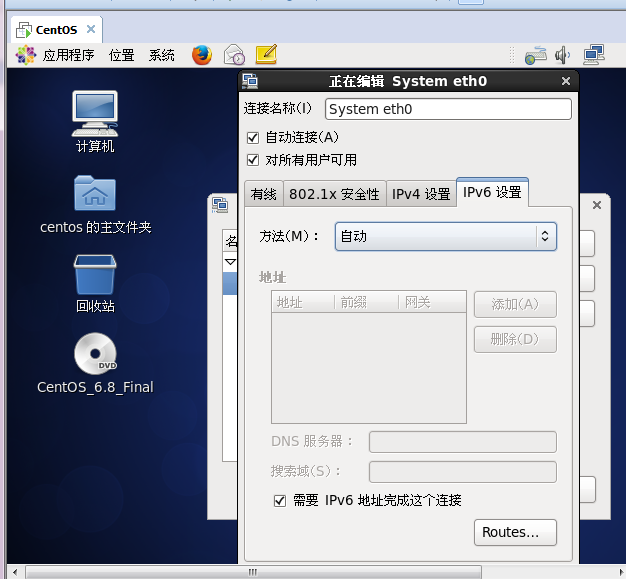Click the background window network icon

point(220,205)
